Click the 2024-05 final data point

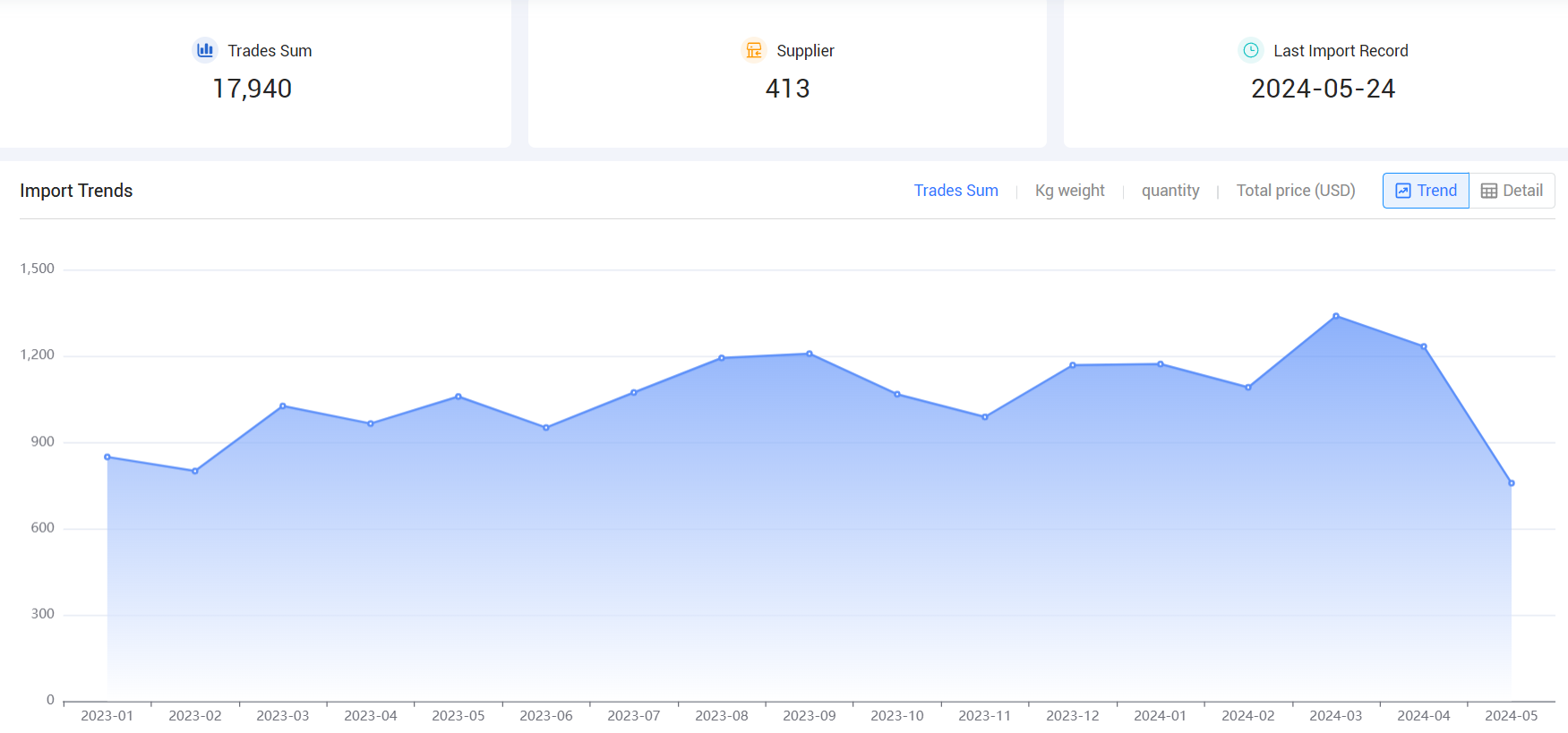click(1512, 483)
